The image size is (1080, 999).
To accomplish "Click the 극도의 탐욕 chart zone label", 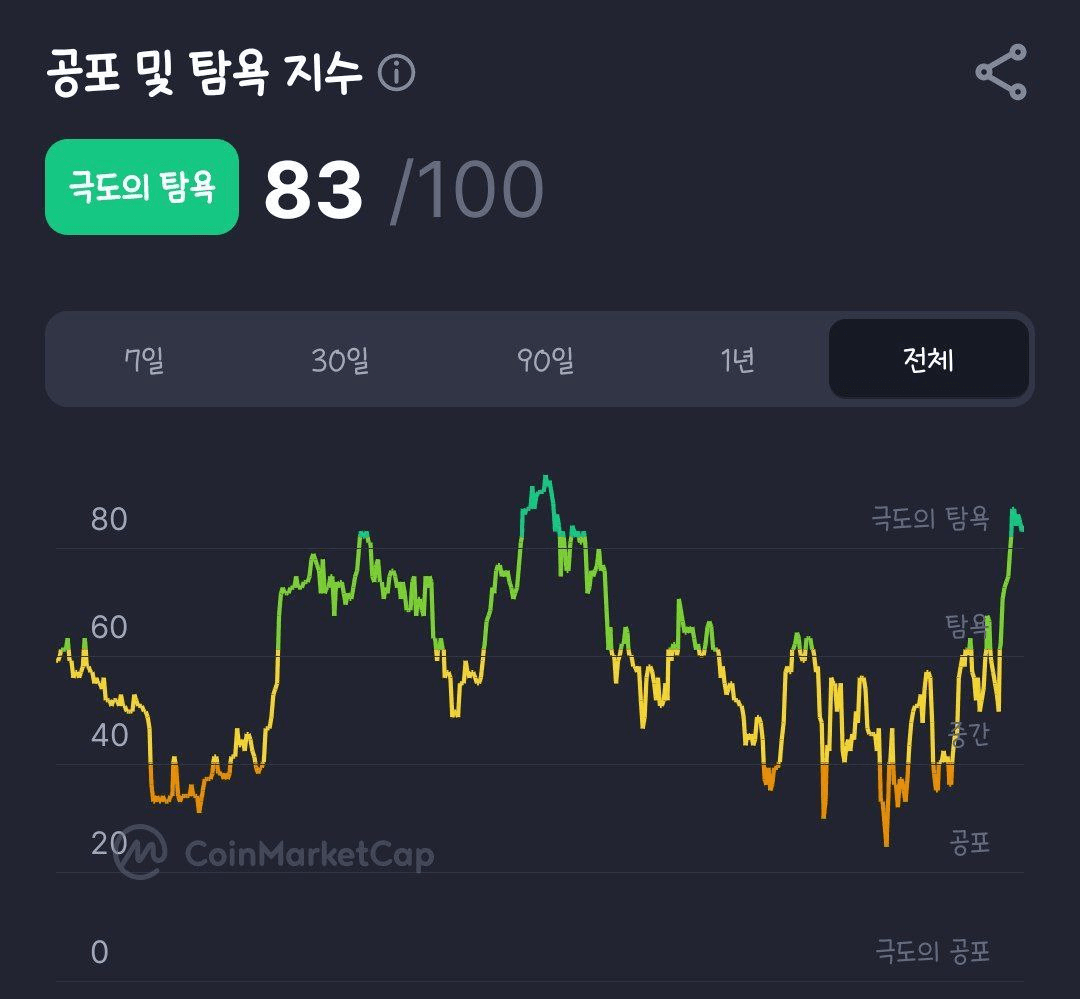I will [931, 518].
